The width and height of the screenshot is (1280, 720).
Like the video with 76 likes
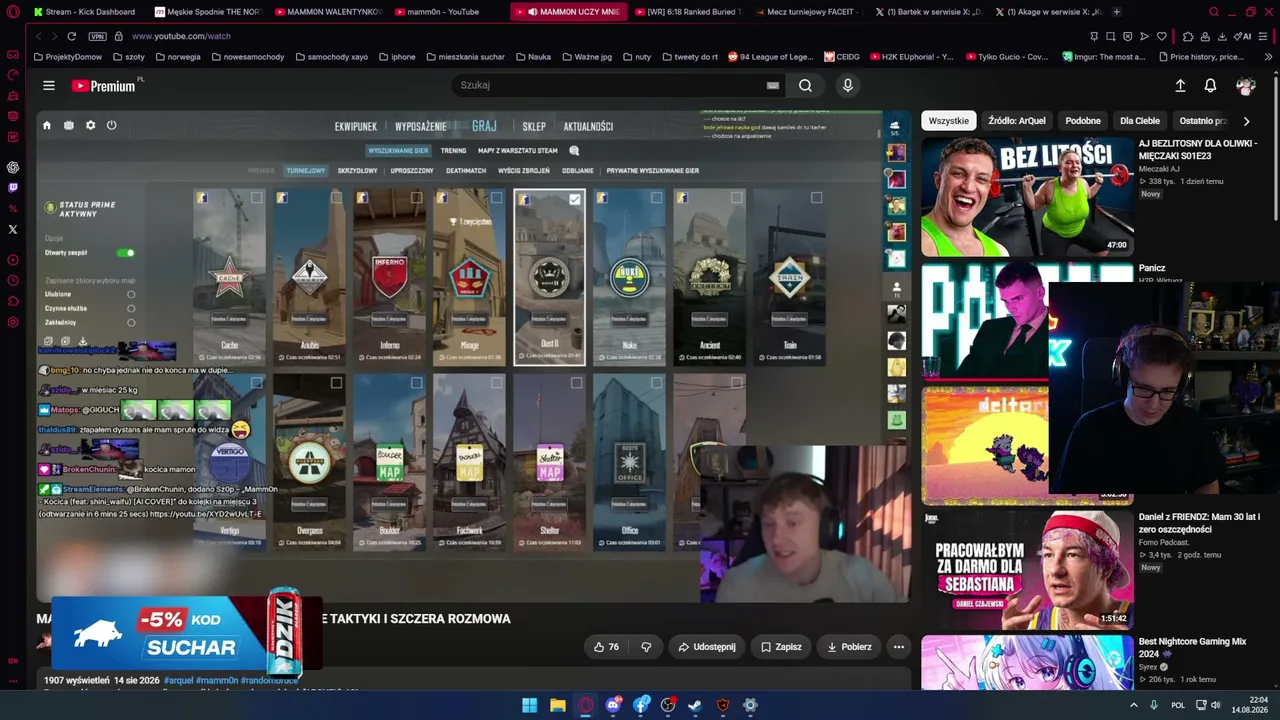tap(607, 647)
